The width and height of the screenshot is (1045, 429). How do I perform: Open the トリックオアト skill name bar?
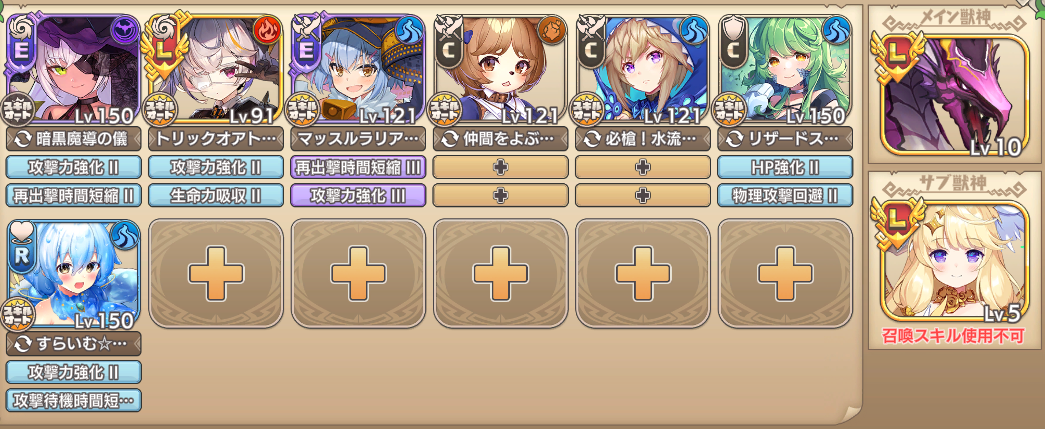click(x=216, y=139)
